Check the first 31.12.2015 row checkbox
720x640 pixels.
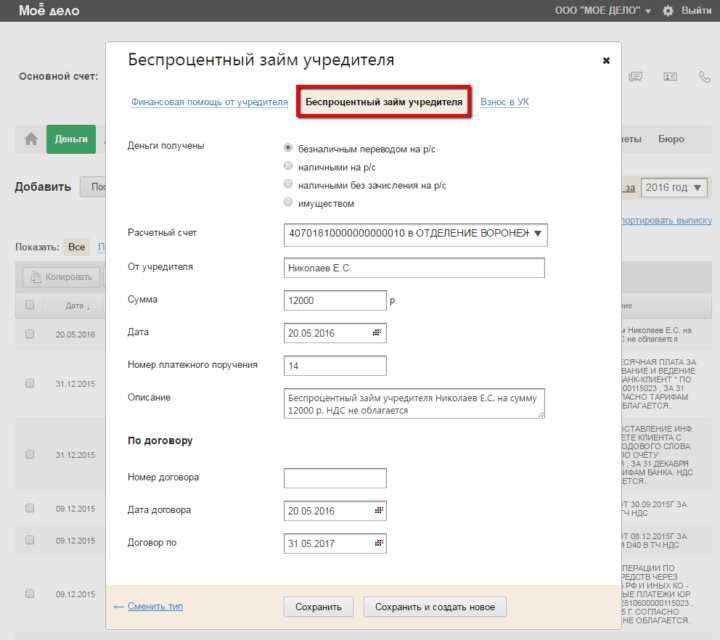30,383
